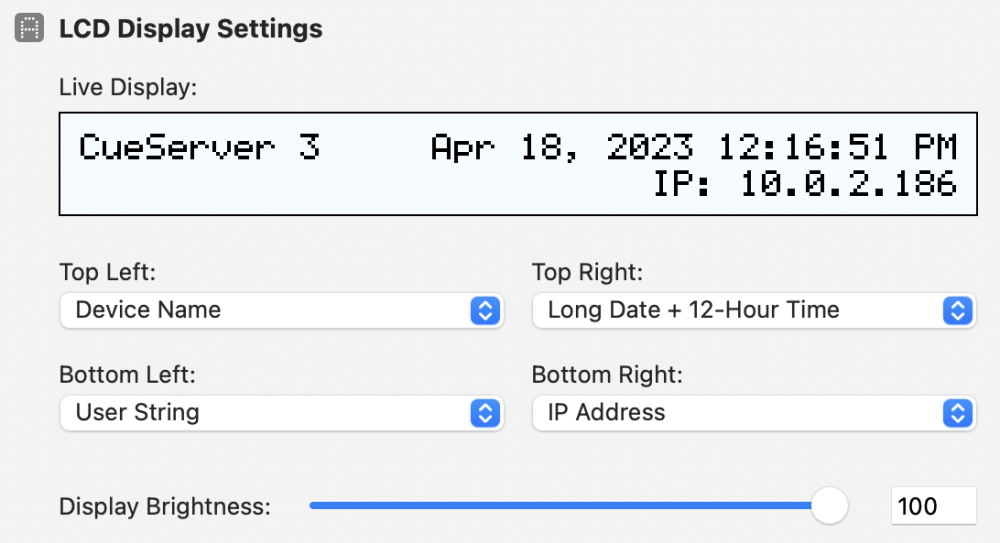
Task: Click blue chevron arrows beside Device Name
Action: (484, 310)
